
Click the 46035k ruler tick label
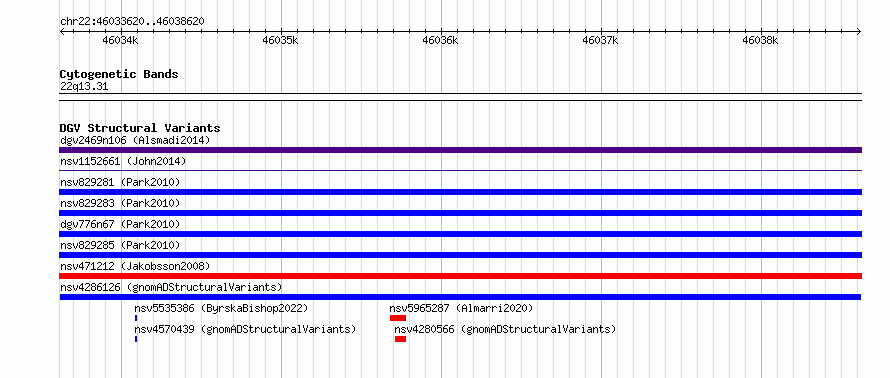click(280, 41)
